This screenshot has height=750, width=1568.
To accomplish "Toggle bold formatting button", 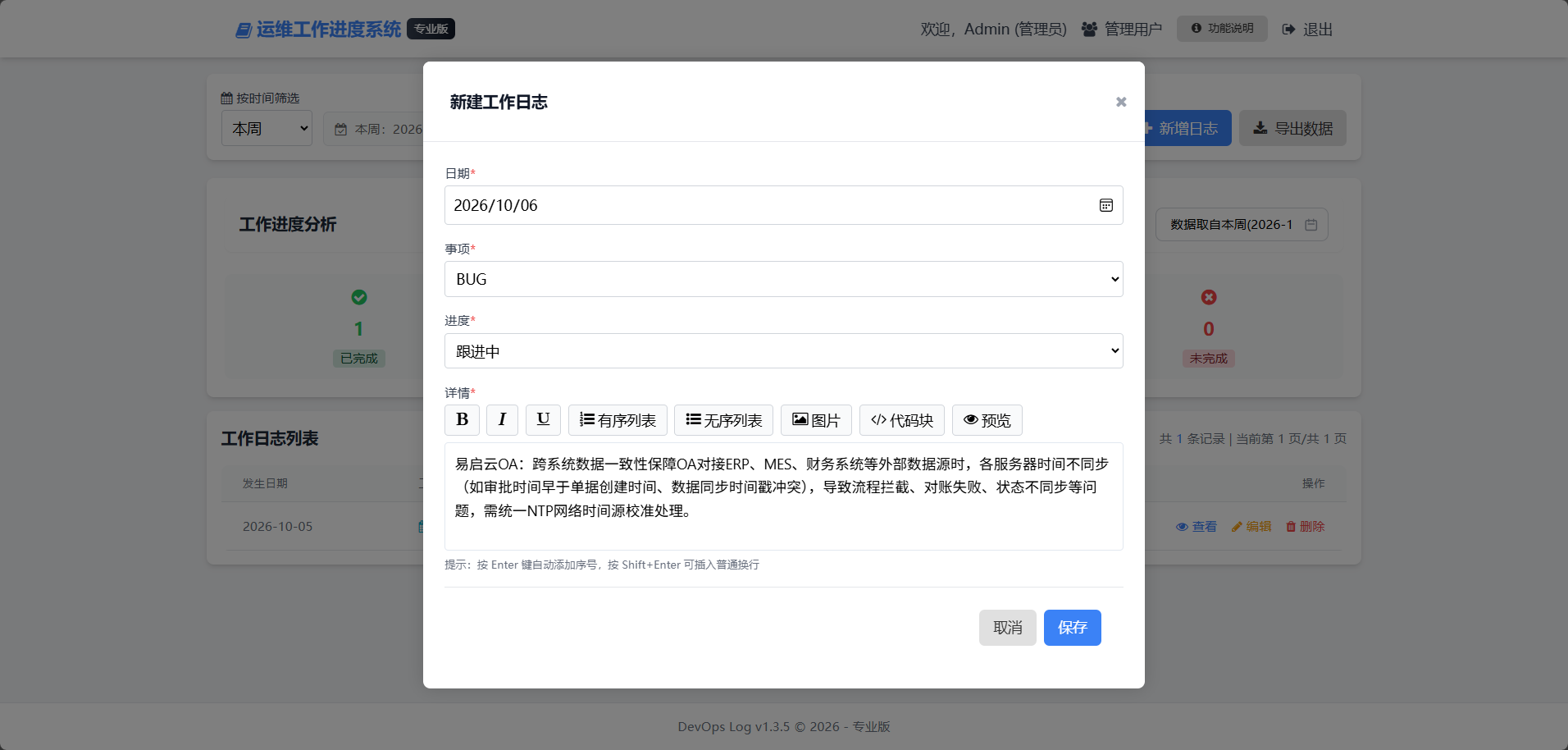I will [x=462, y=420].
